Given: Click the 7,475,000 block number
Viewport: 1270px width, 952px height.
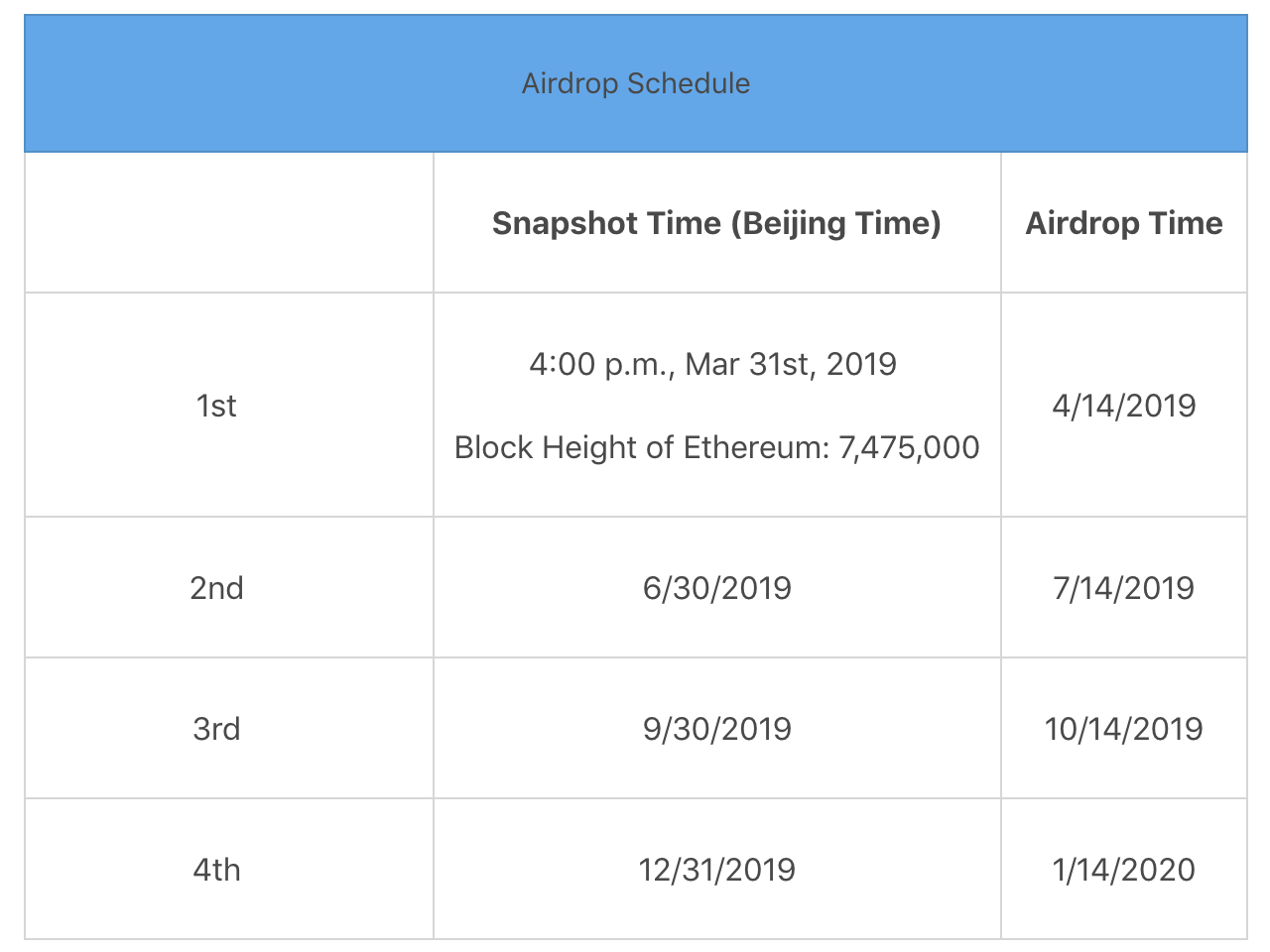Looking at the screenshot, I should click(x=909, y=447).
